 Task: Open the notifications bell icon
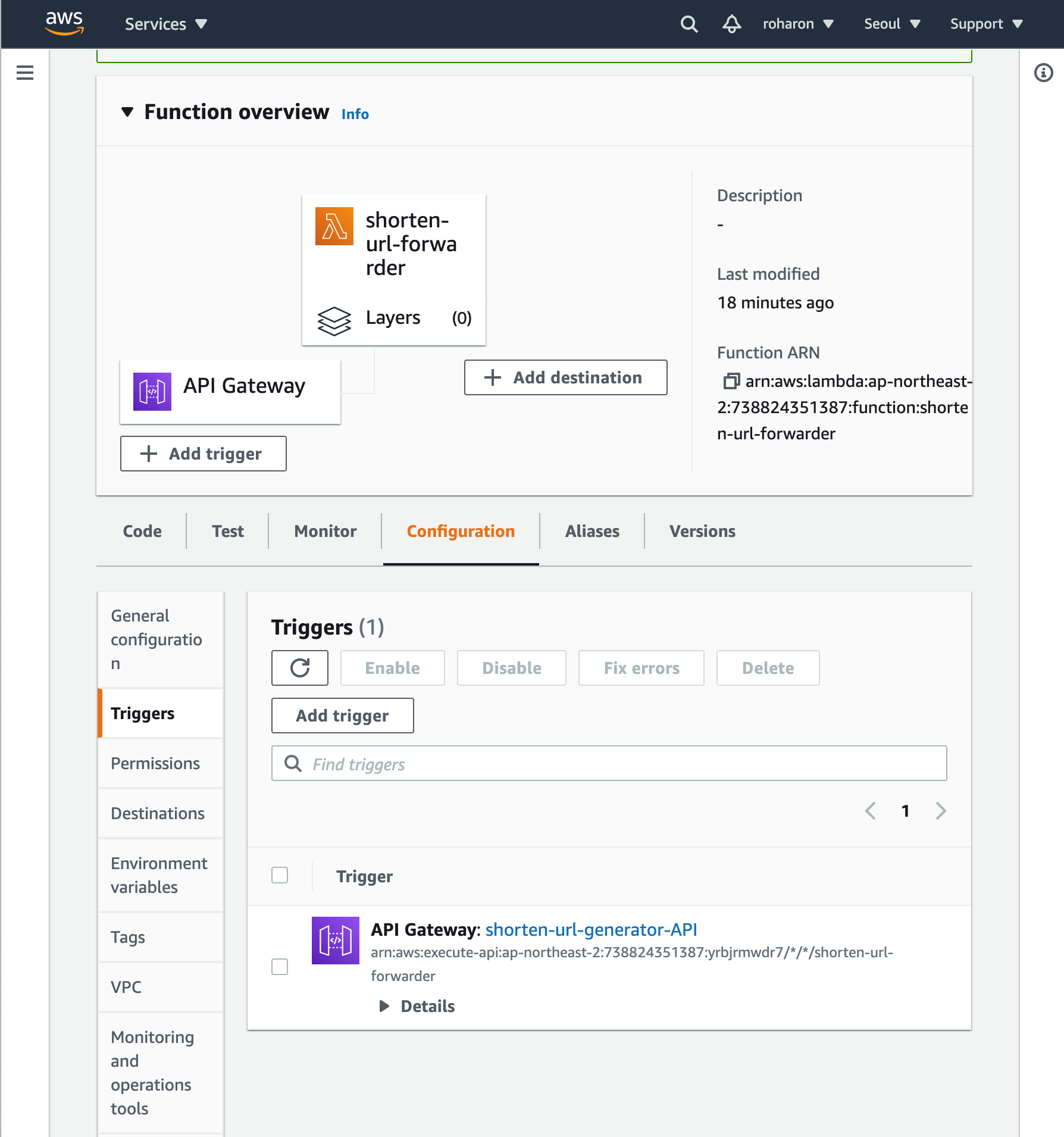click(x=731, y=24)
